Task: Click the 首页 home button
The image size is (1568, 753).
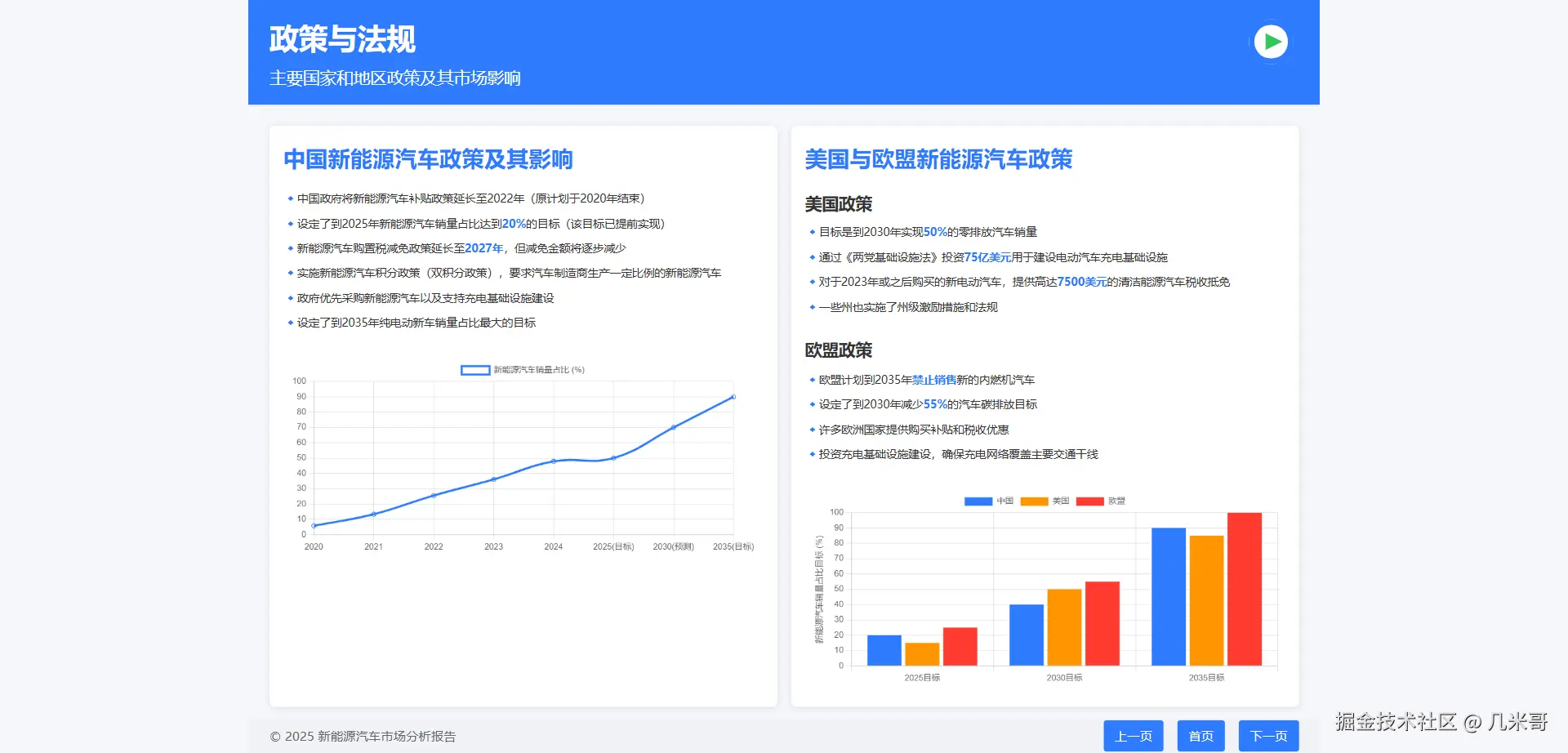Action: (1200, 736)
